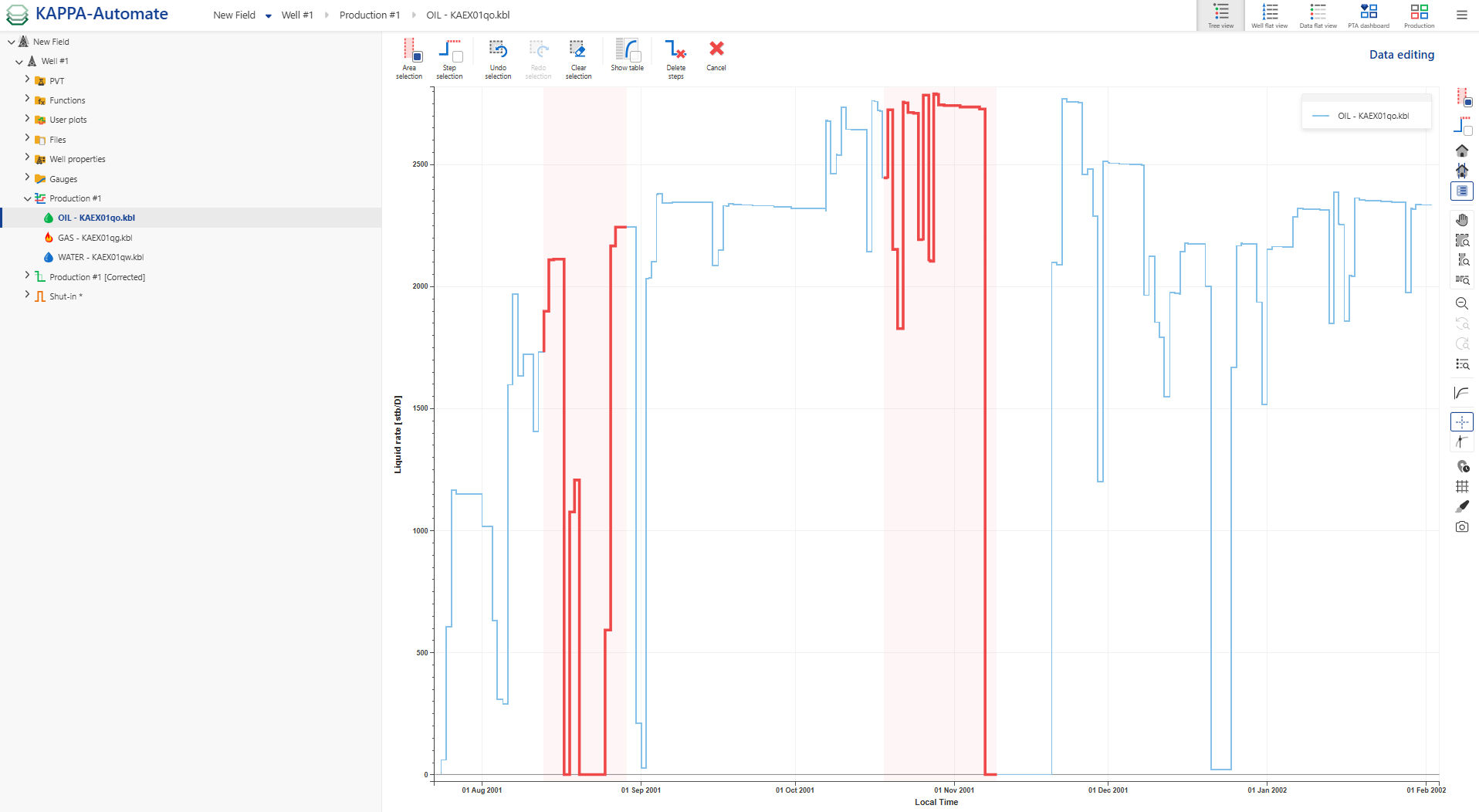This screenshot has height=812, width=1479.
Task: Click the camera snapshot icon in the right sidebar
Action: point(1462,526)
